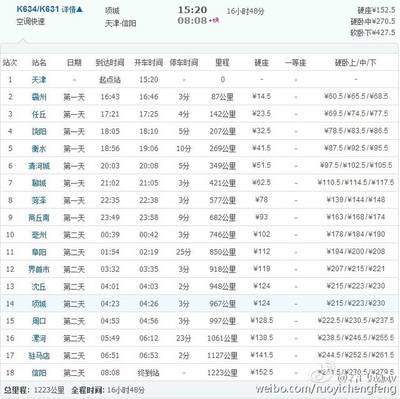
Task: Click departure time 17:25 for 任丘
Action: pyautogui.click(x=149, y=114)
